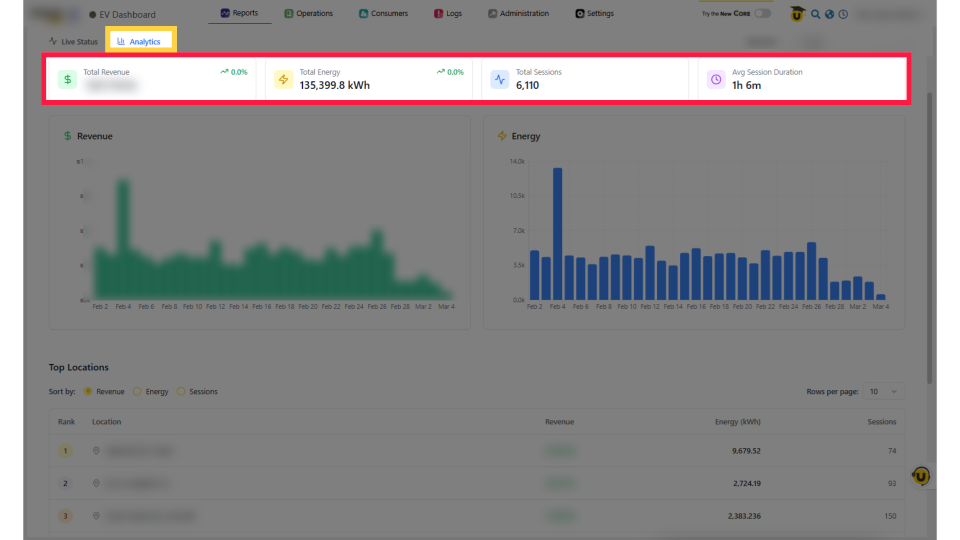Sort top locations by Energy
Screen dimensions: 960x540
click(138, 391)
